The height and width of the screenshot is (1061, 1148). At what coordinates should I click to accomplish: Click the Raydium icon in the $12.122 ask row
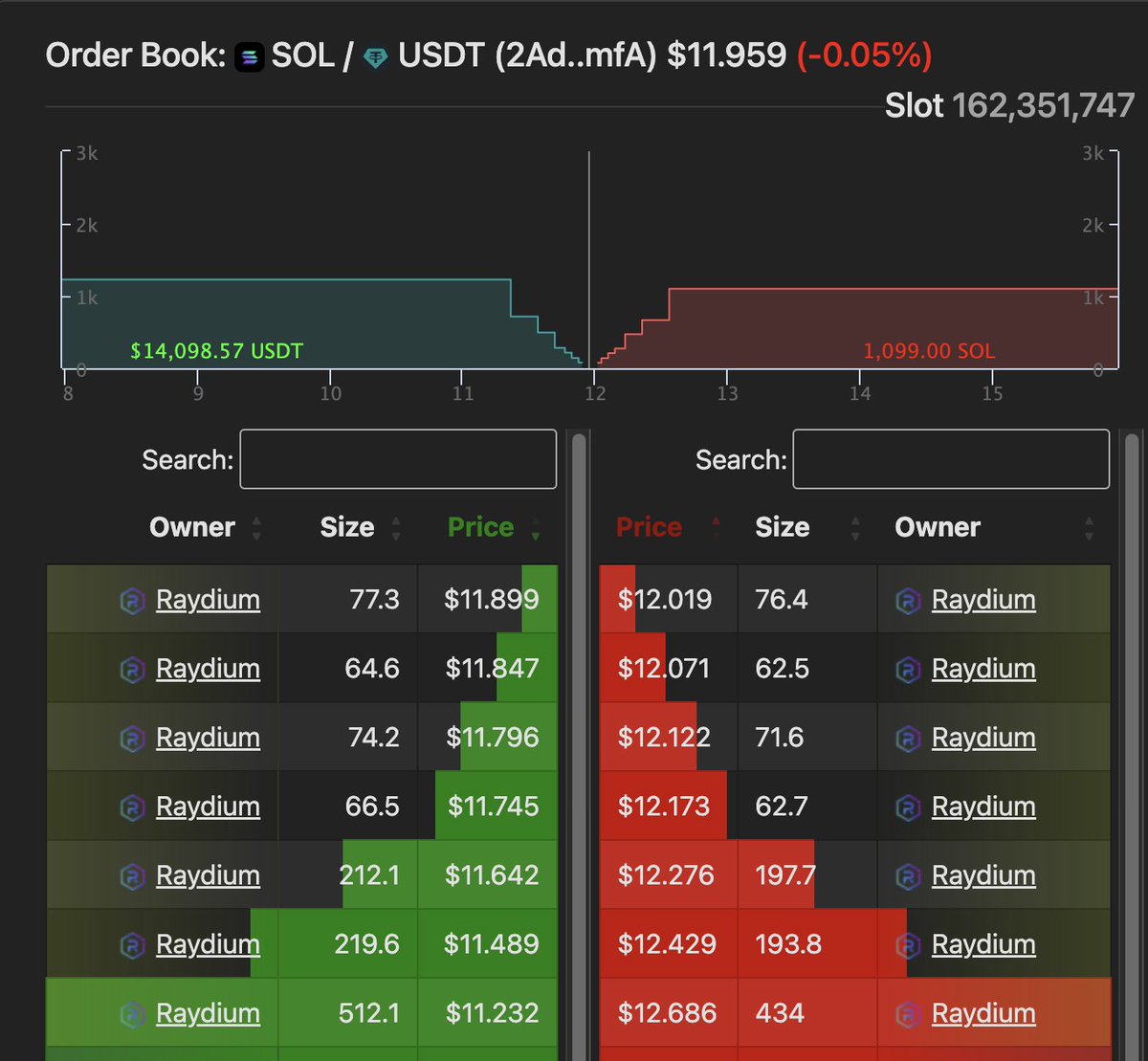[908, 739]
